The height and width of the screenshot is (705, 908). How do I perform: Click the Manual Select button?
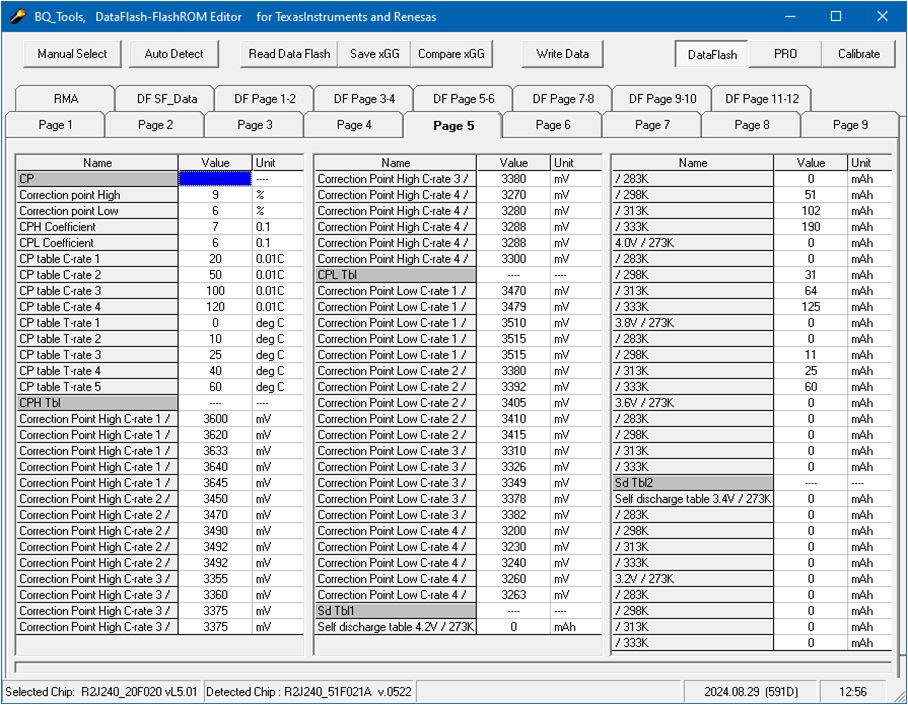pyautogui.click(x=72, y=54)
